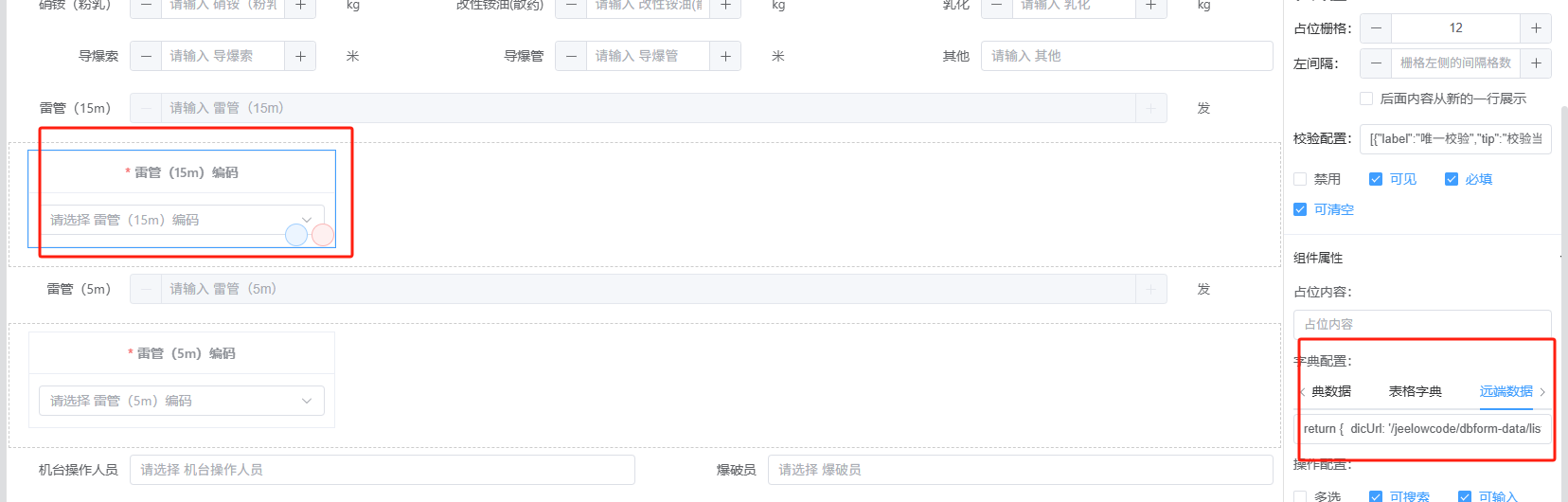Click the 校验配置 input field

1454,139
